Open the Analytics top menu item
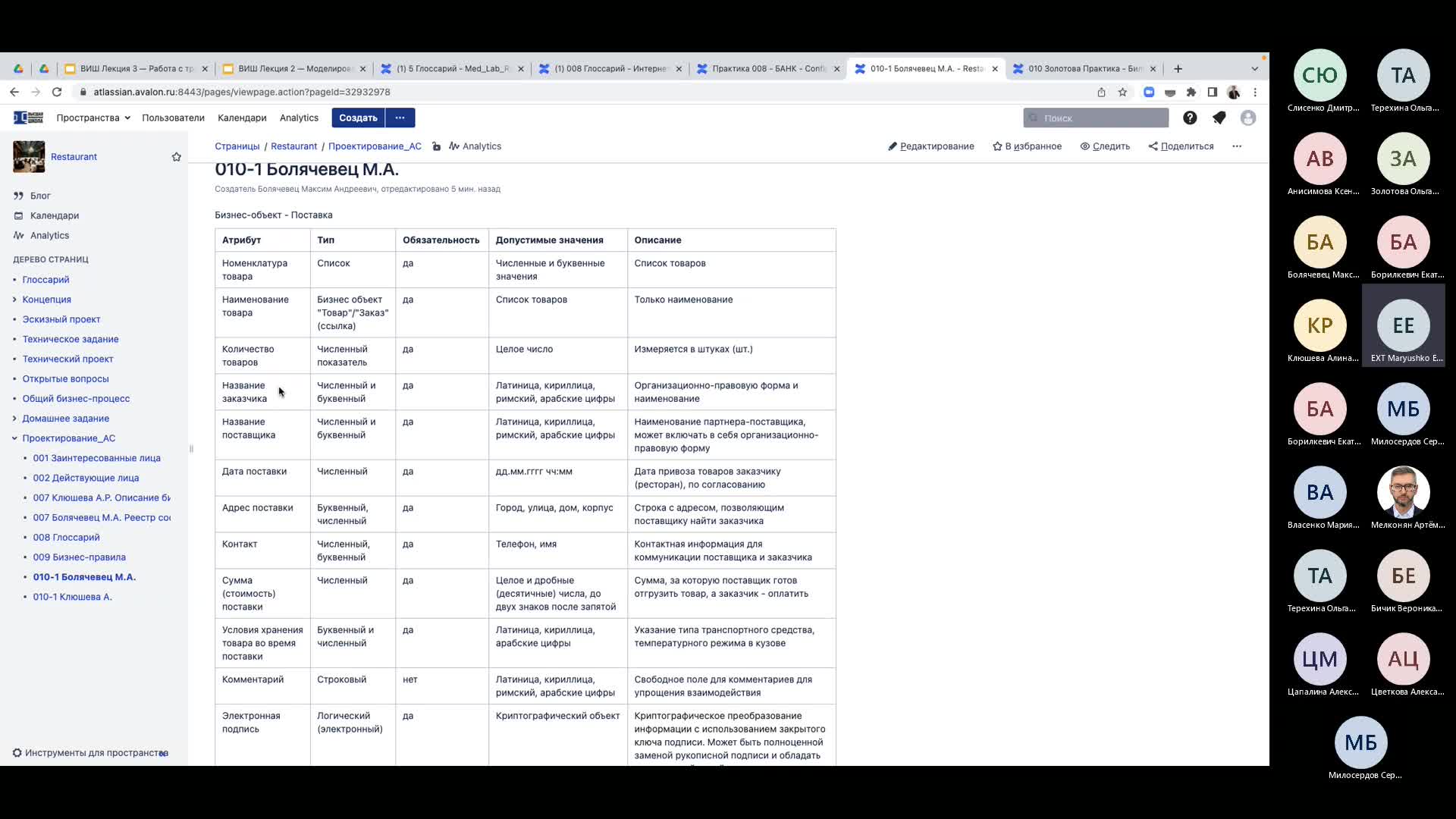 [x=299, y=118]
